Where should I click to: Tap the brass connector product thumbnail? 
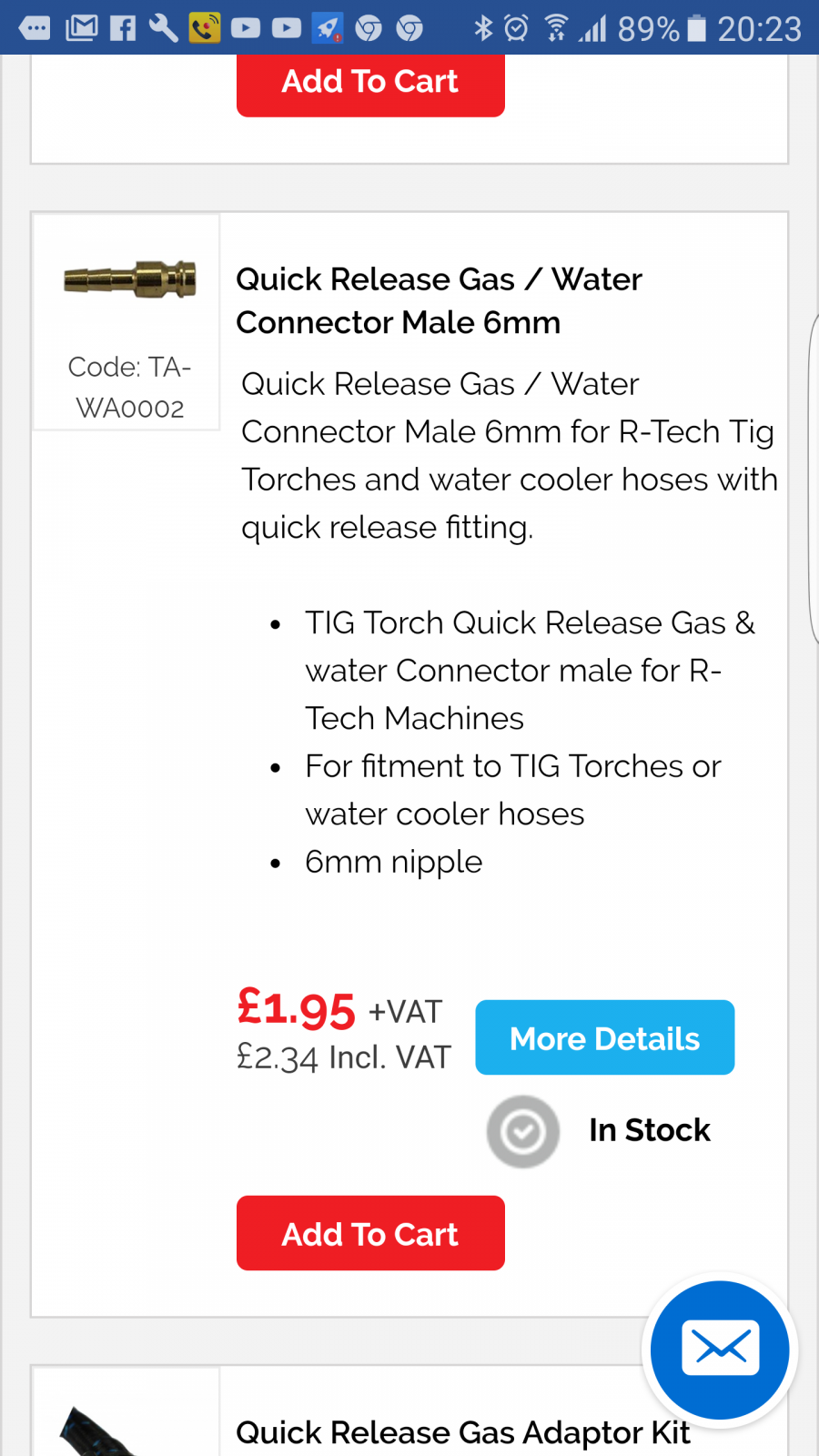click(x=130, y=278)
